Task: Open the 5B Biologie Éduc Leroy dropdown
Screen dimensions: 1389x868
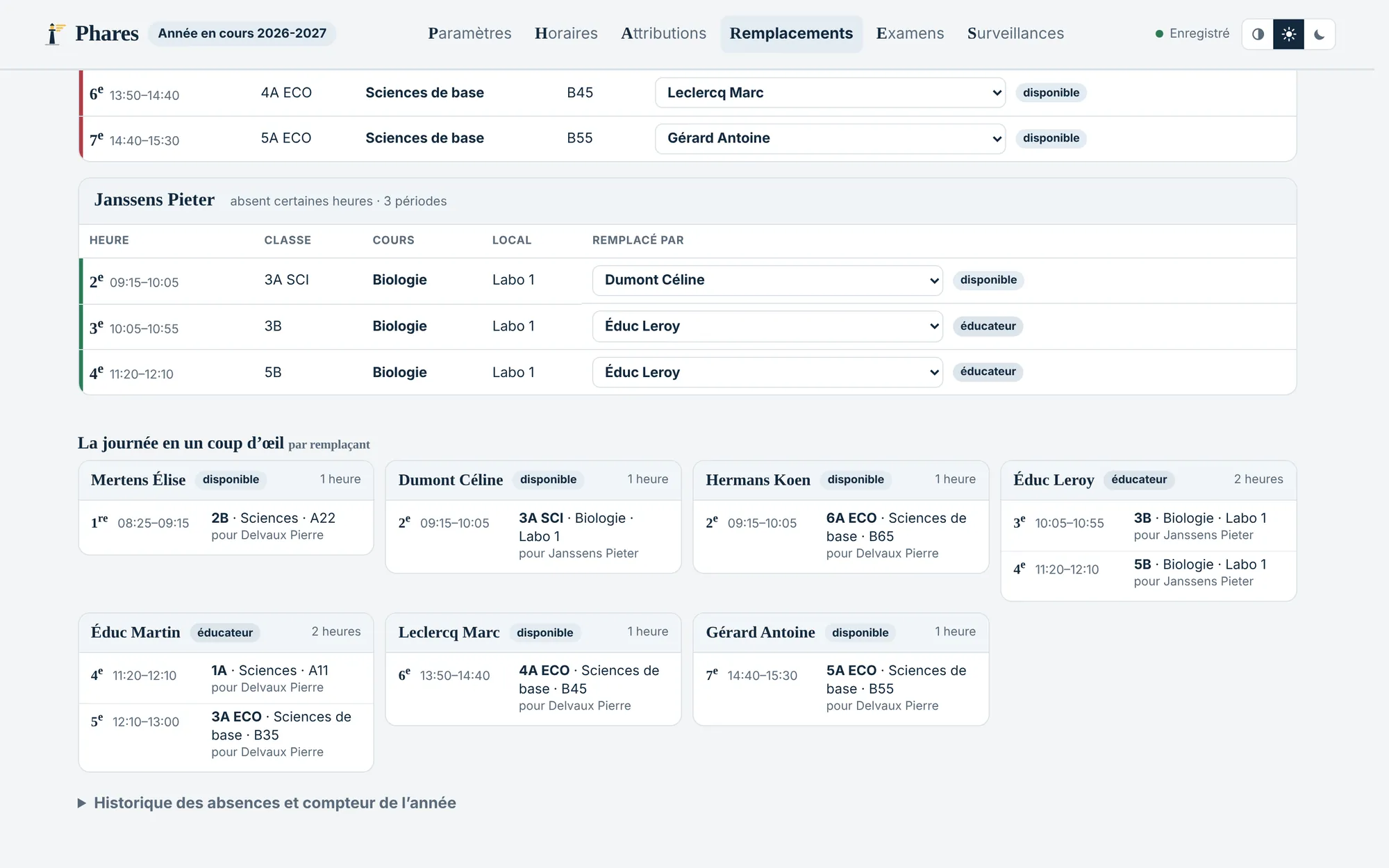Action: click(x=767, y=372)
